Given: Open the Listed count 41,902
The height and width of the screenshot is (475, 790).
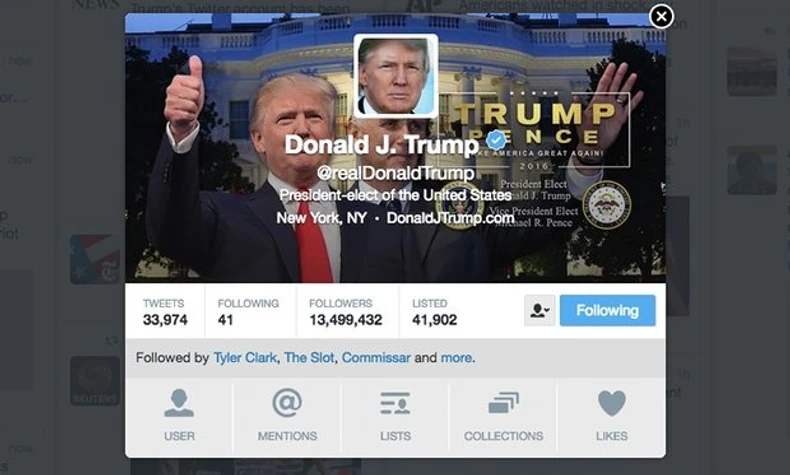Looking at the screenshot, I should (434, 312).
